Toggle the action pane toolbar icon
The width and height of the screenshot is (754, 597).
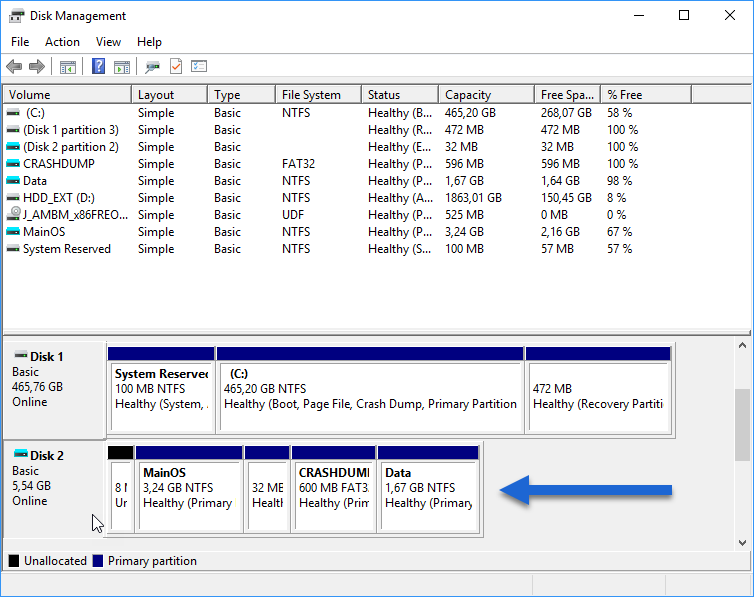(x=122, y=67)
